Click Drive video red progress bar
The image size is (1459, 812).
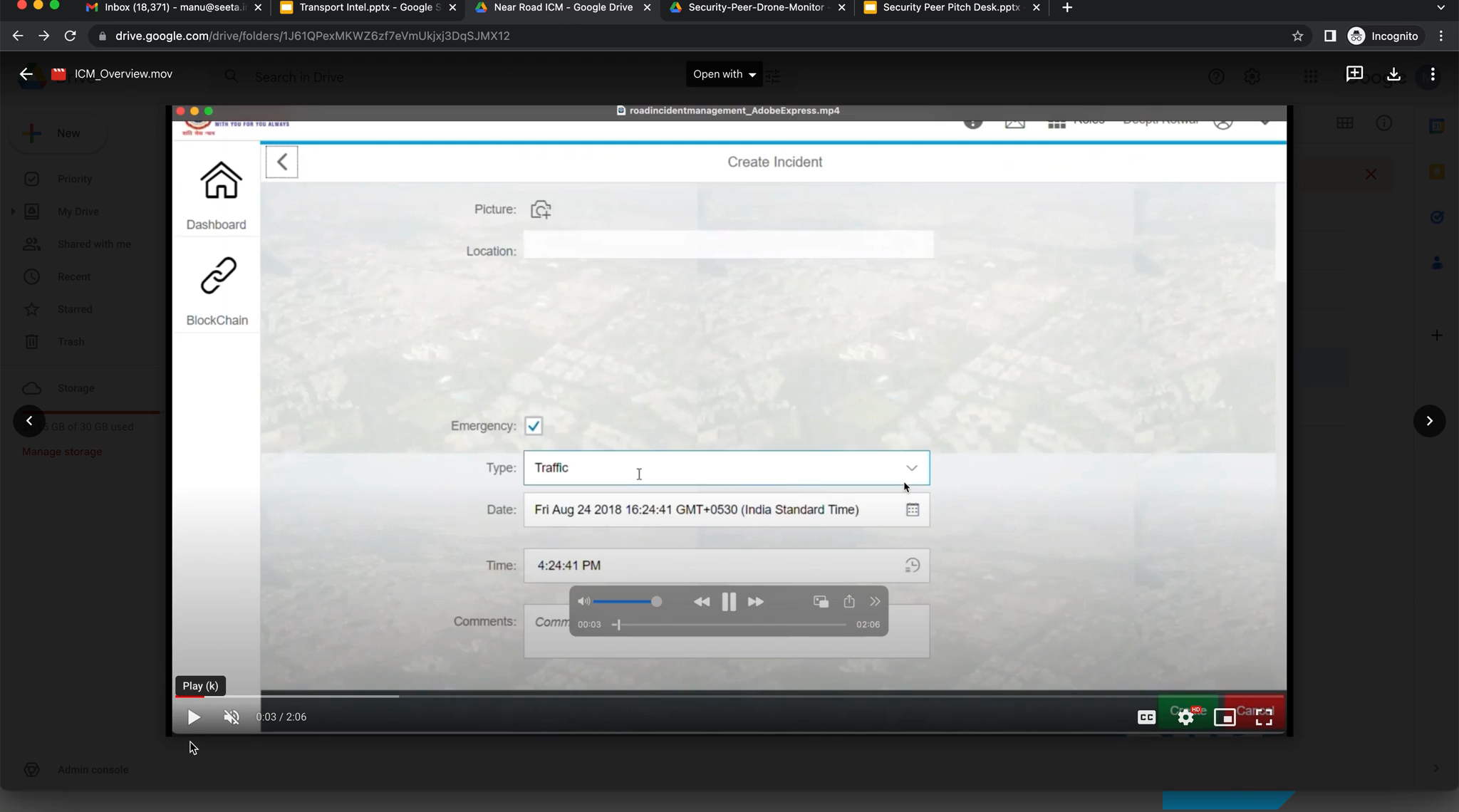(x=189, y=696)
